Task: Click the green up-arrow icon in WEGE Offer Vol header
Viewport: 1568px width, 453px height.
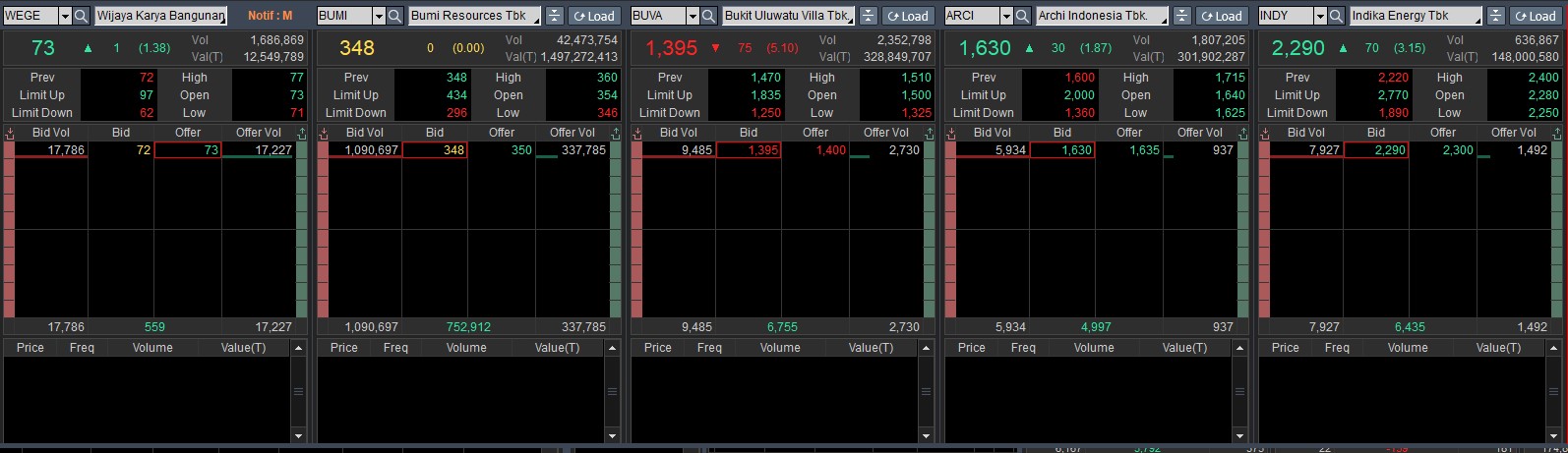Action: point(302,133)
